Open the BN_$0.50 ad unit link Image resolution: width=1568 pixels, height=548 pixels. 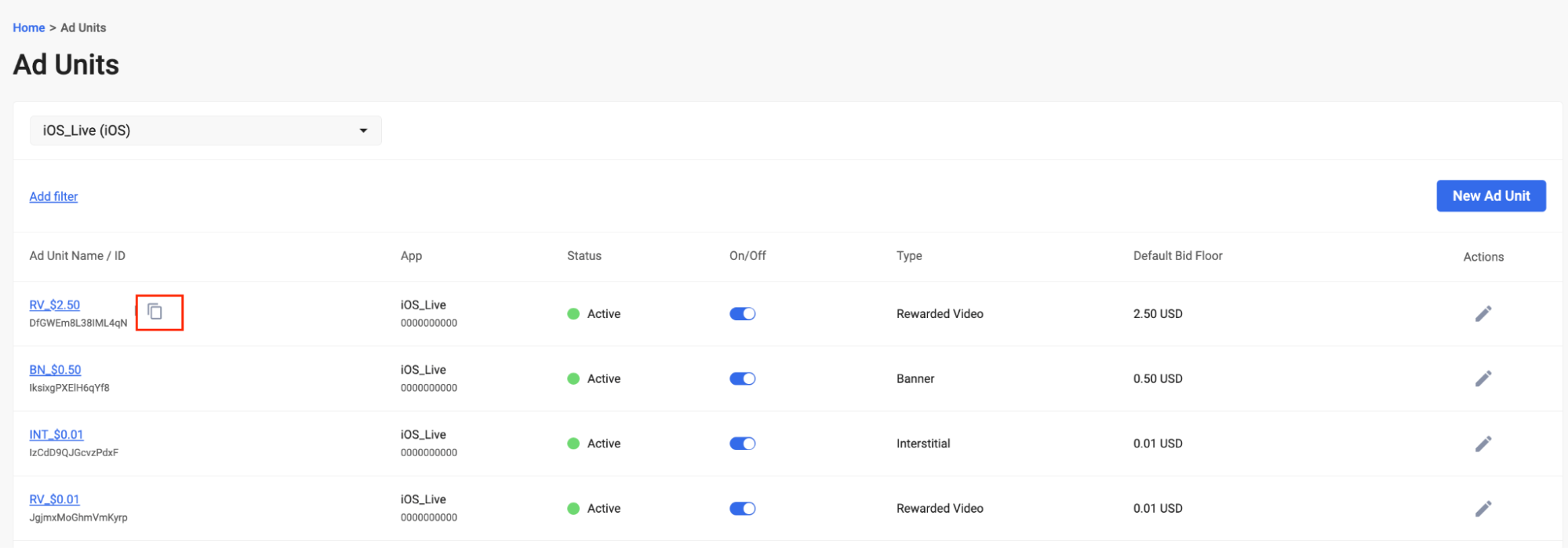click(x=55, y=370)
